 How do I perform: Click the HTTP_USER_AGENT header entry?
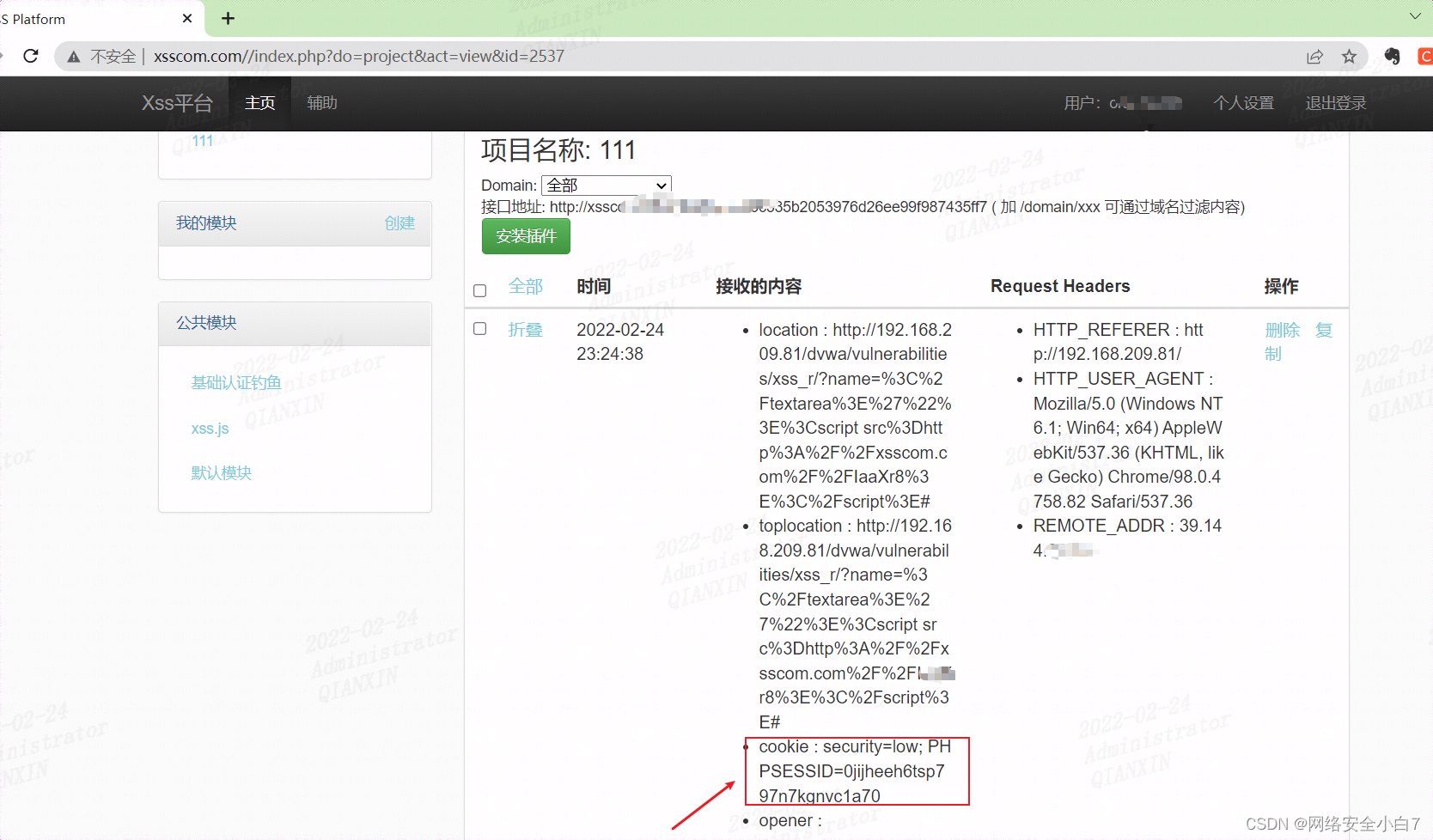1128,440
